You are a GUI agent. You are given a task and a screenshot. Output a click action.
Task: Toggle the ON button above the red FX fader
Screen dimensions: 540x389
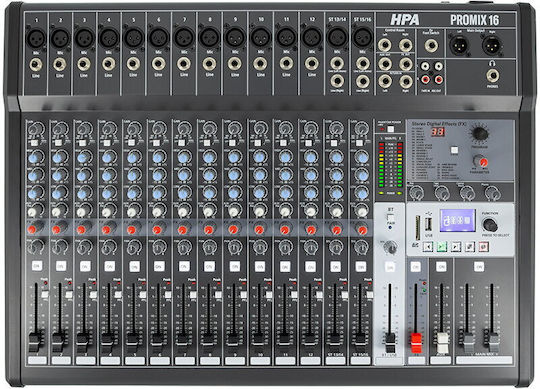[416, 266]
